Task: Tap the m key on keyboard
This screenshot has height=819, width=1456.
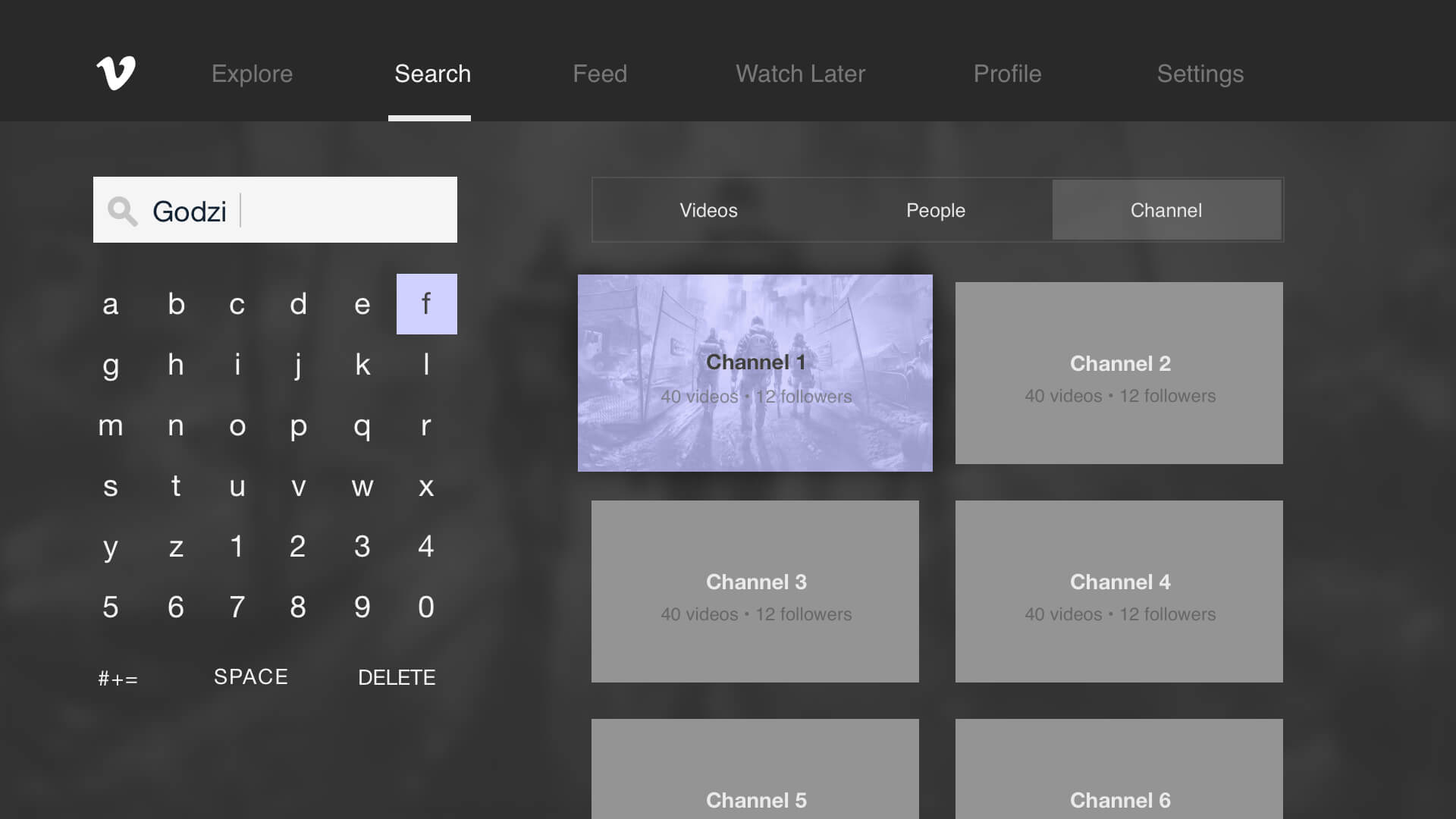Action: pyautogui.click(x=111, y=425)
